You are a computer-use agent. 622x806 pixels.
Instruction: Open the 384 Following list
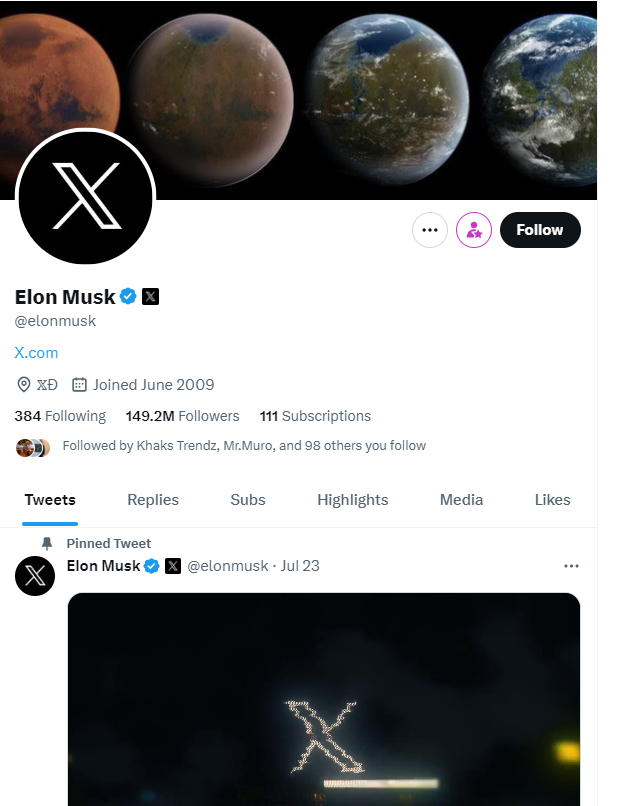(x=60, y=416)
